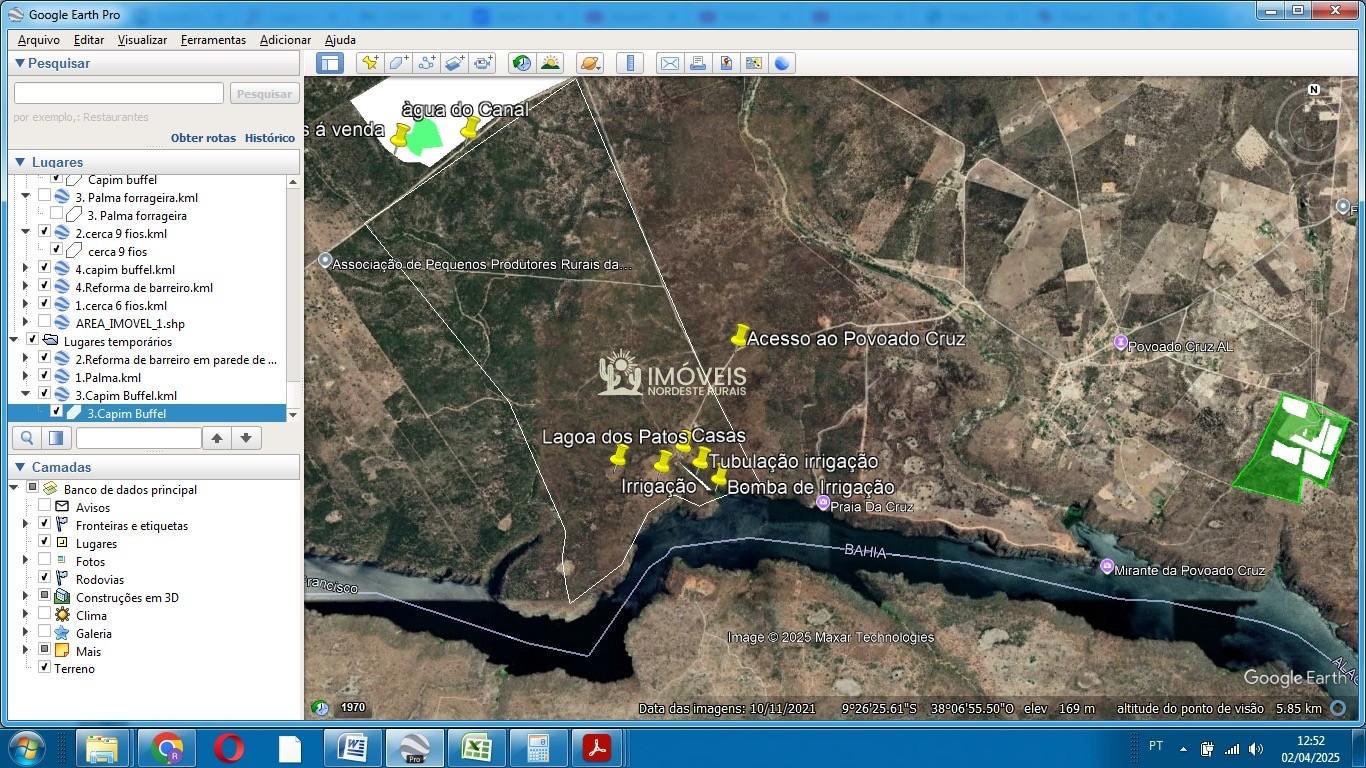Open the ruler measurement tool
The image size is (1366, 768).
click(x=630, y=63)
